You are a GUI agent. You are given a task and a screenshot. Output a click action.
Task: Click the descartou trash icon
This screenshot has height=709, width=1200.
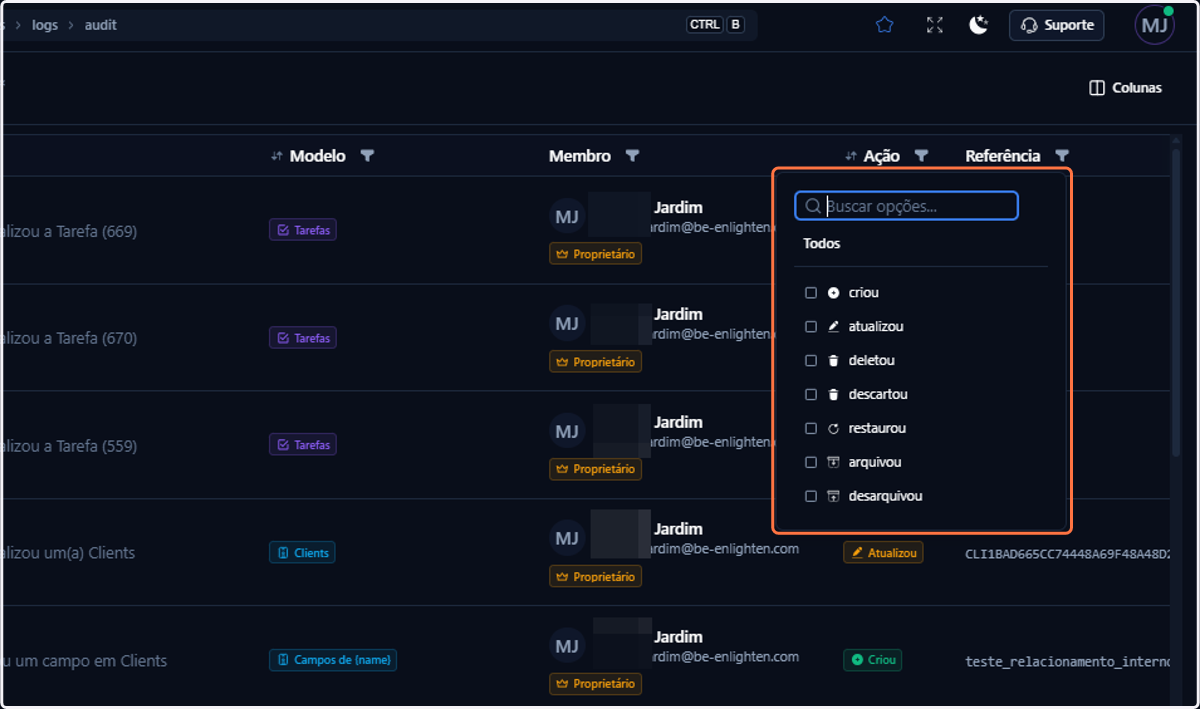834,395
